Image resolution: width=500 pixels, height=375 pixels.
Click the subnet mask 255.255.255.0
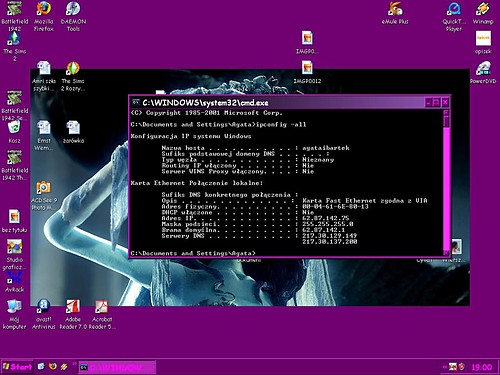pyautogui.click(x=328, y=224)
